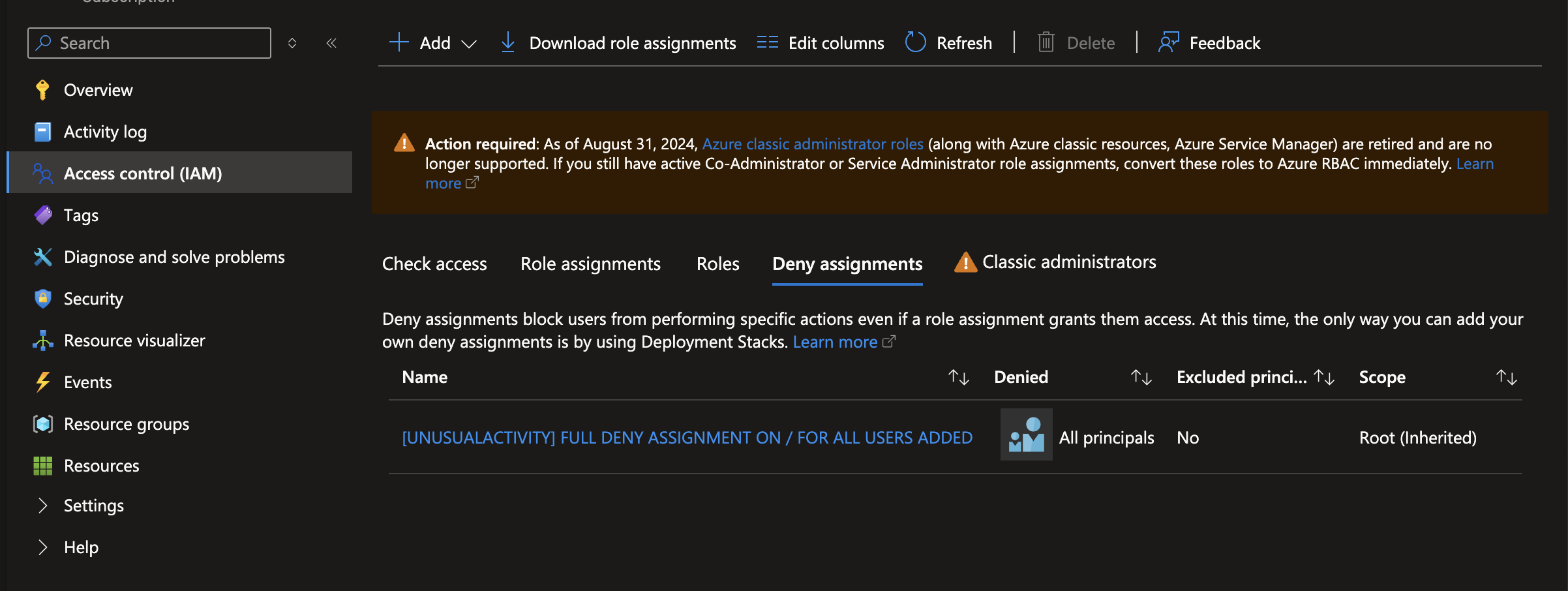Image resolution: width=1568 pixels, height=591 pixels.
Task: Toggle expand/collapse all menu groups
Action: 292,43
